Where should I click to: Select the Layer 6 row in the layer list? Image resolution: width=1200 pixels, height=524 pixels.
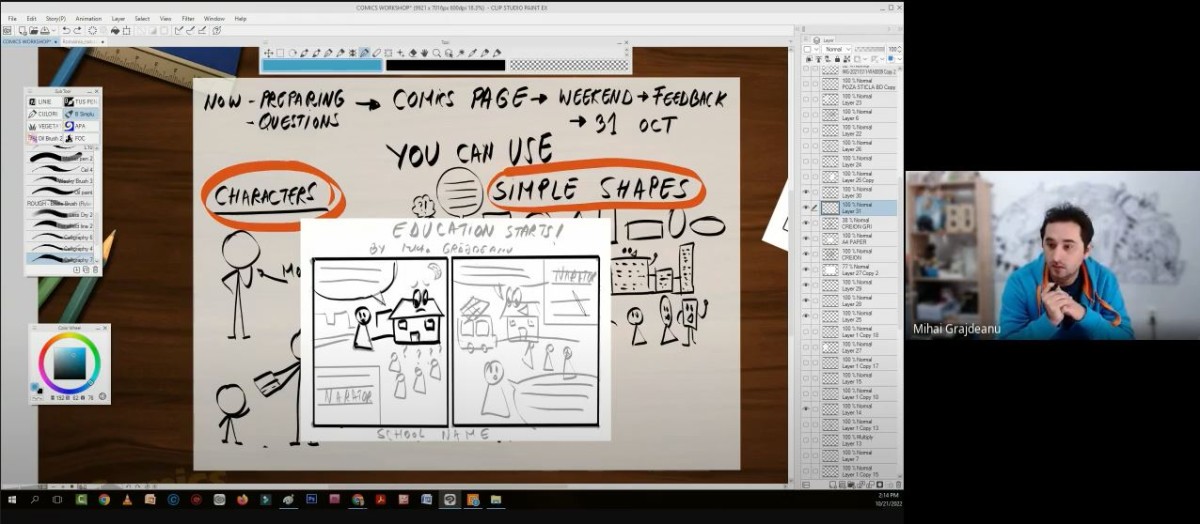click(x=860, y=116)
